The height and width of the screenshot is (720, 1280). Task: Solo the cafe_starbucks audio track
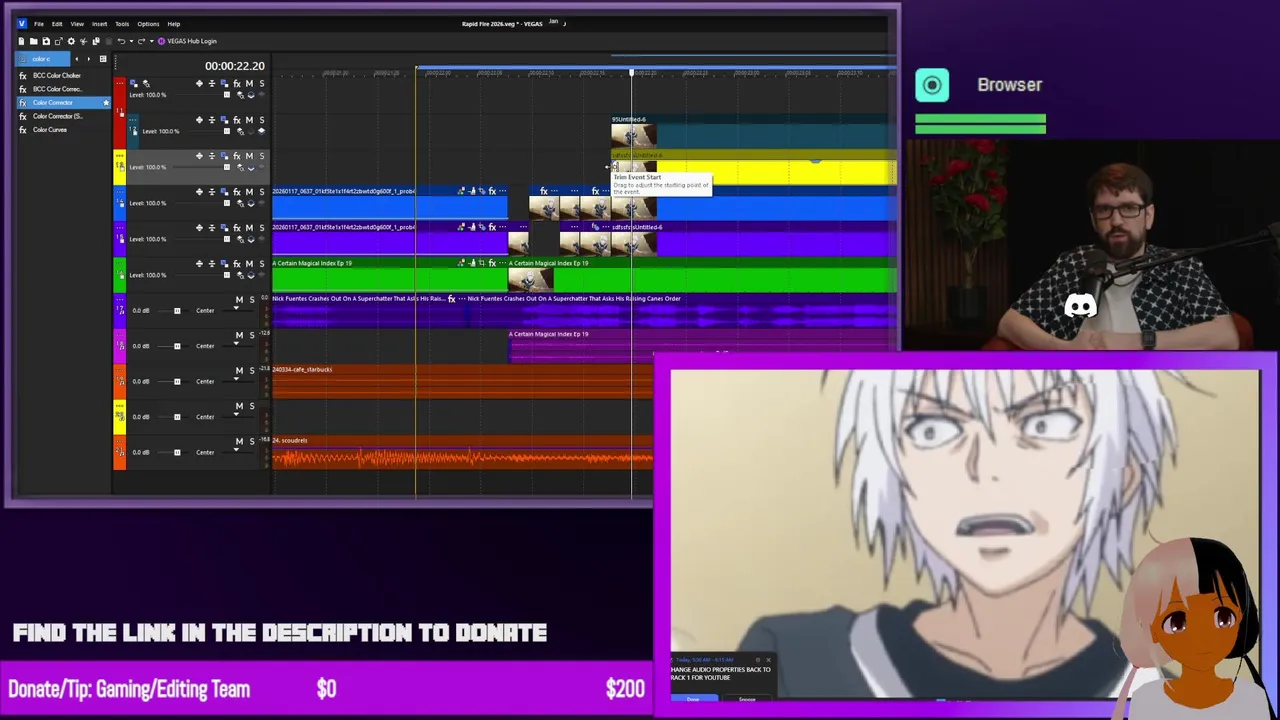click(x=252, y=371)
